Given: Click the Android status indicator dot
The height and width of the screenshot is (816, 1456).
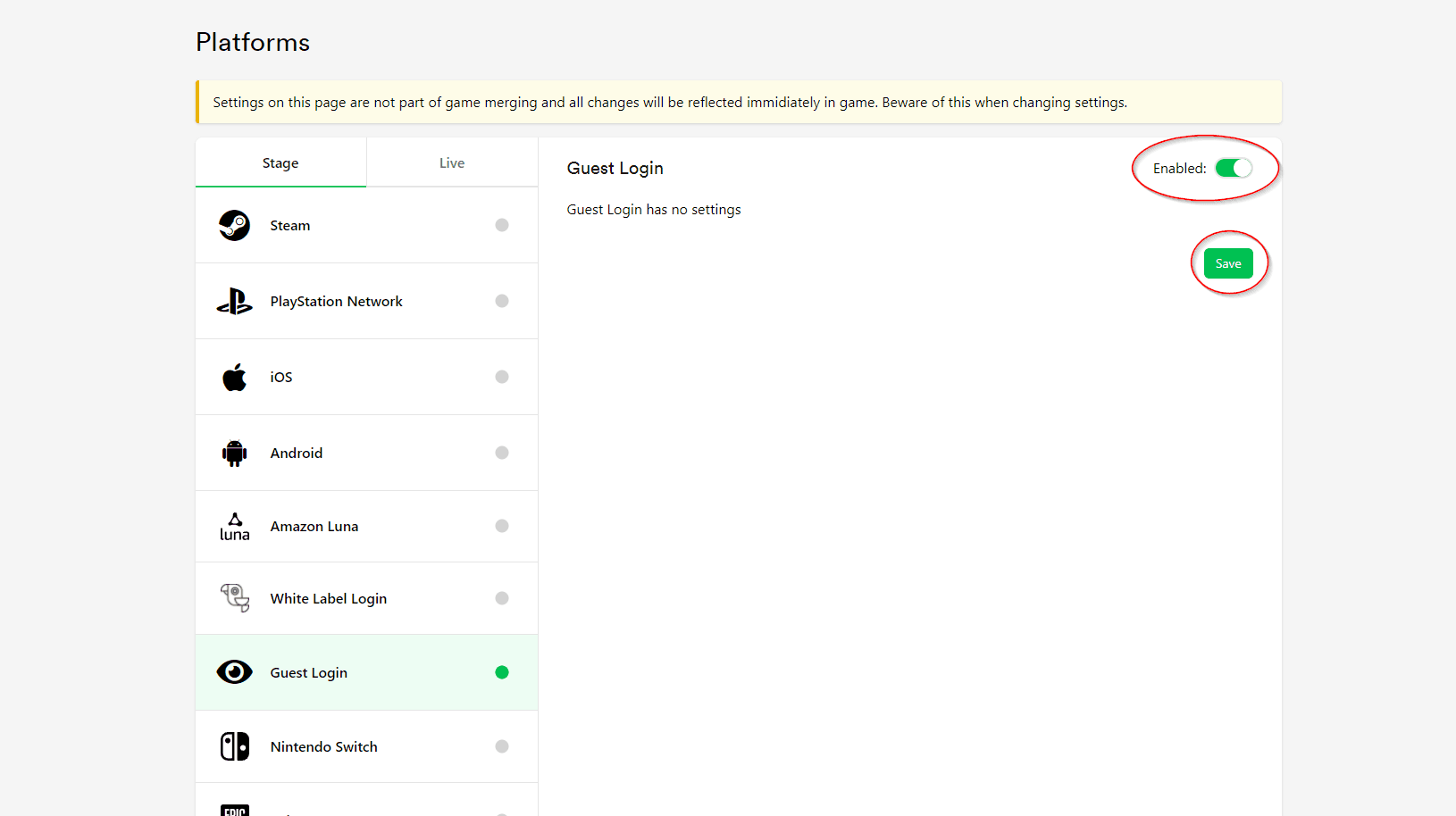Looking at the screenshot, I should point(502,453).
